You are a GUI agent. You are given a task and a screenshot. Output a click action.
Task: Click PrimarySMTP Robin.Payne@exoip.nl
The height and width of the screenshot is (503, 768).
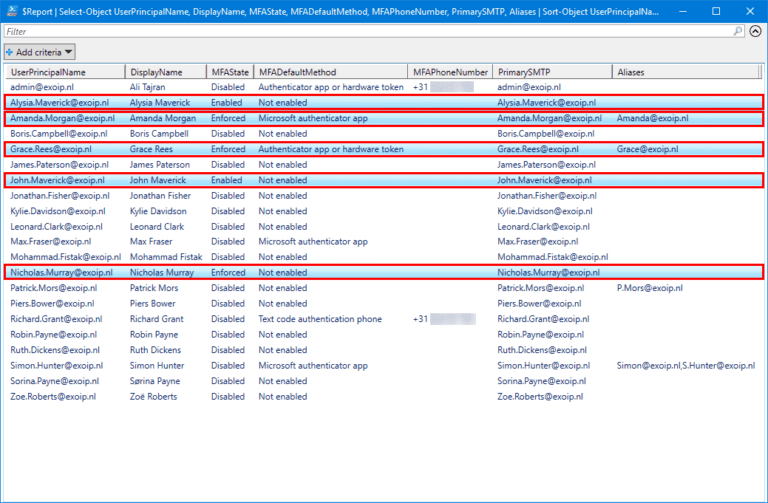click(540, 335)
